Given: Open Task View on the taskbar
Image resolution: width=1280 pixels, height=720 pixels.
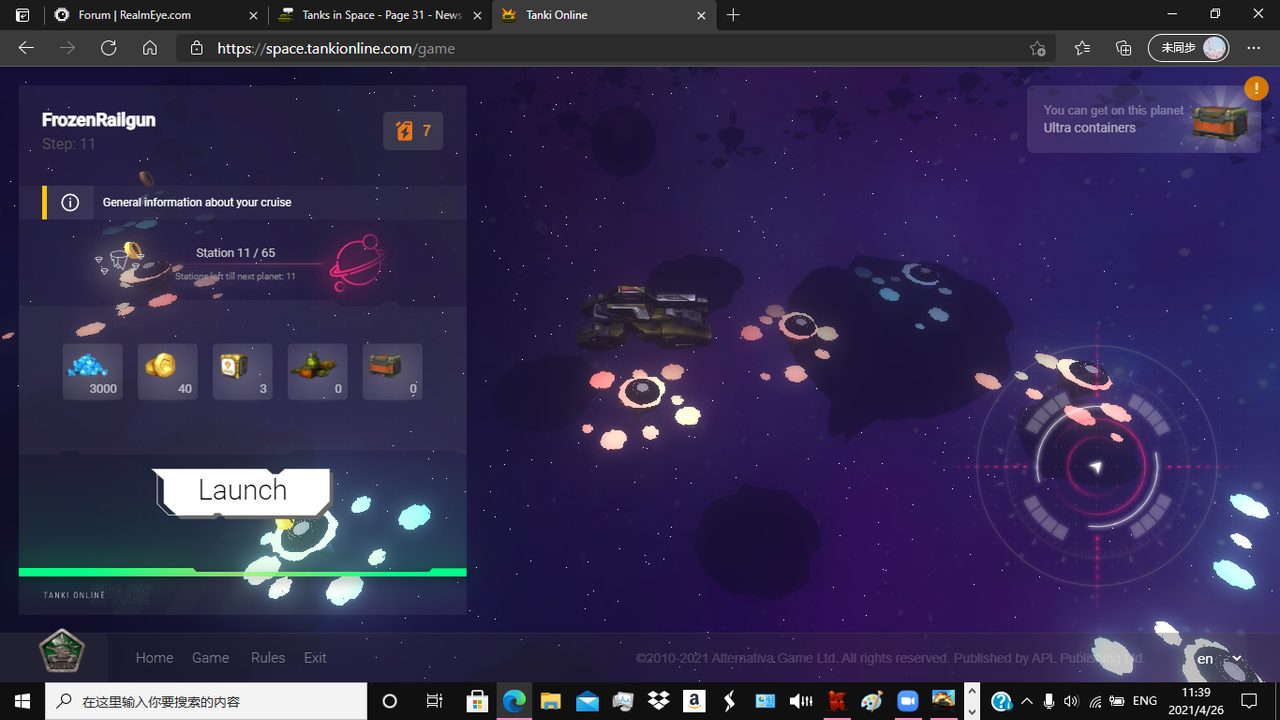Looking at the screenshot, I should click(434, 701).
